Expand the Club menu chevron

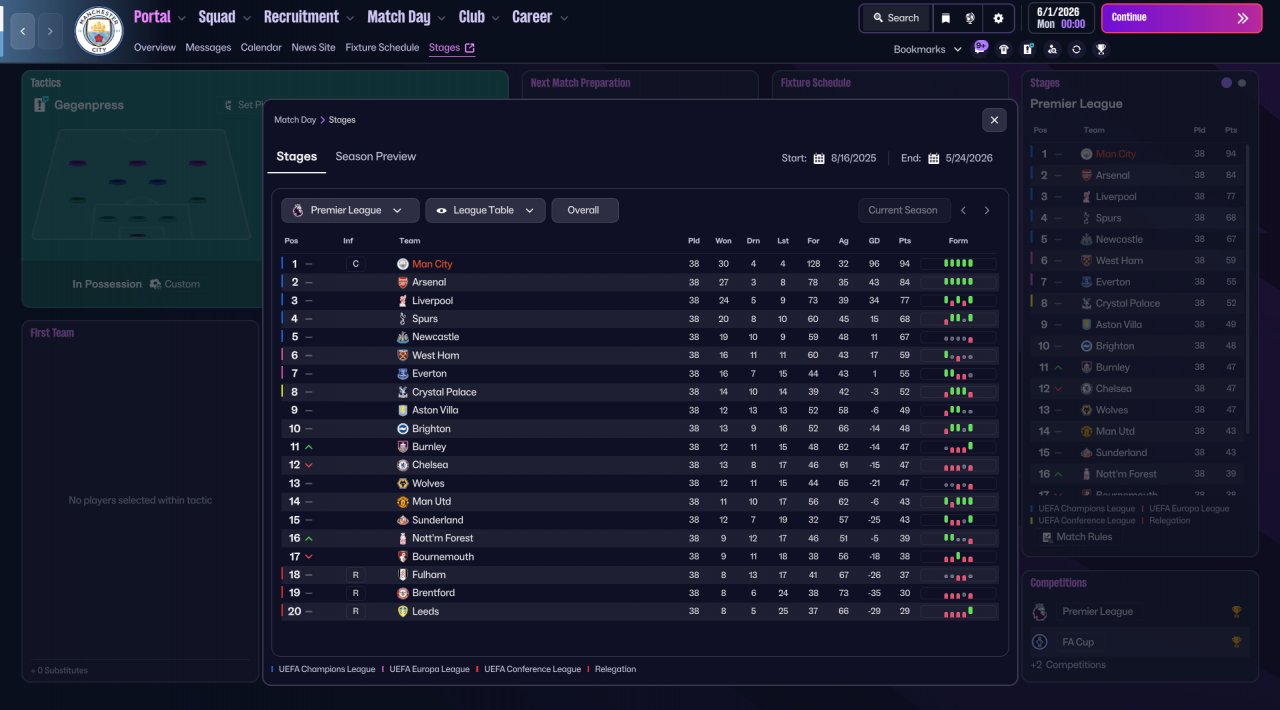[496, 18]
